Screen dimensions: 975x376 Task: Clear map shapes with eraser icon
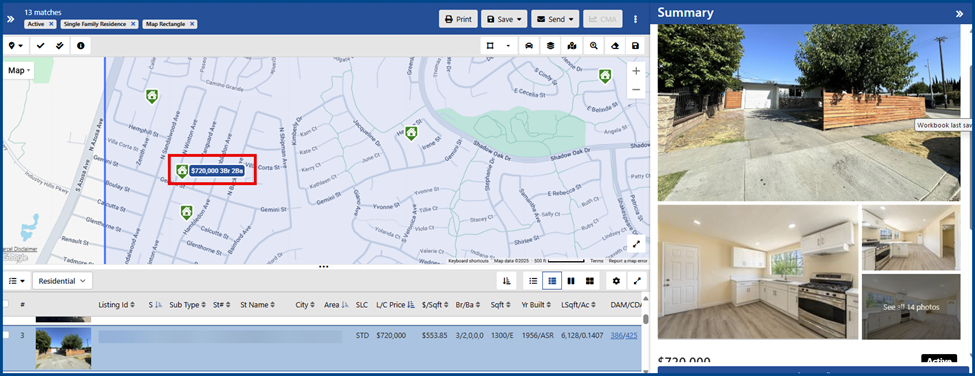tap(615, 45)
